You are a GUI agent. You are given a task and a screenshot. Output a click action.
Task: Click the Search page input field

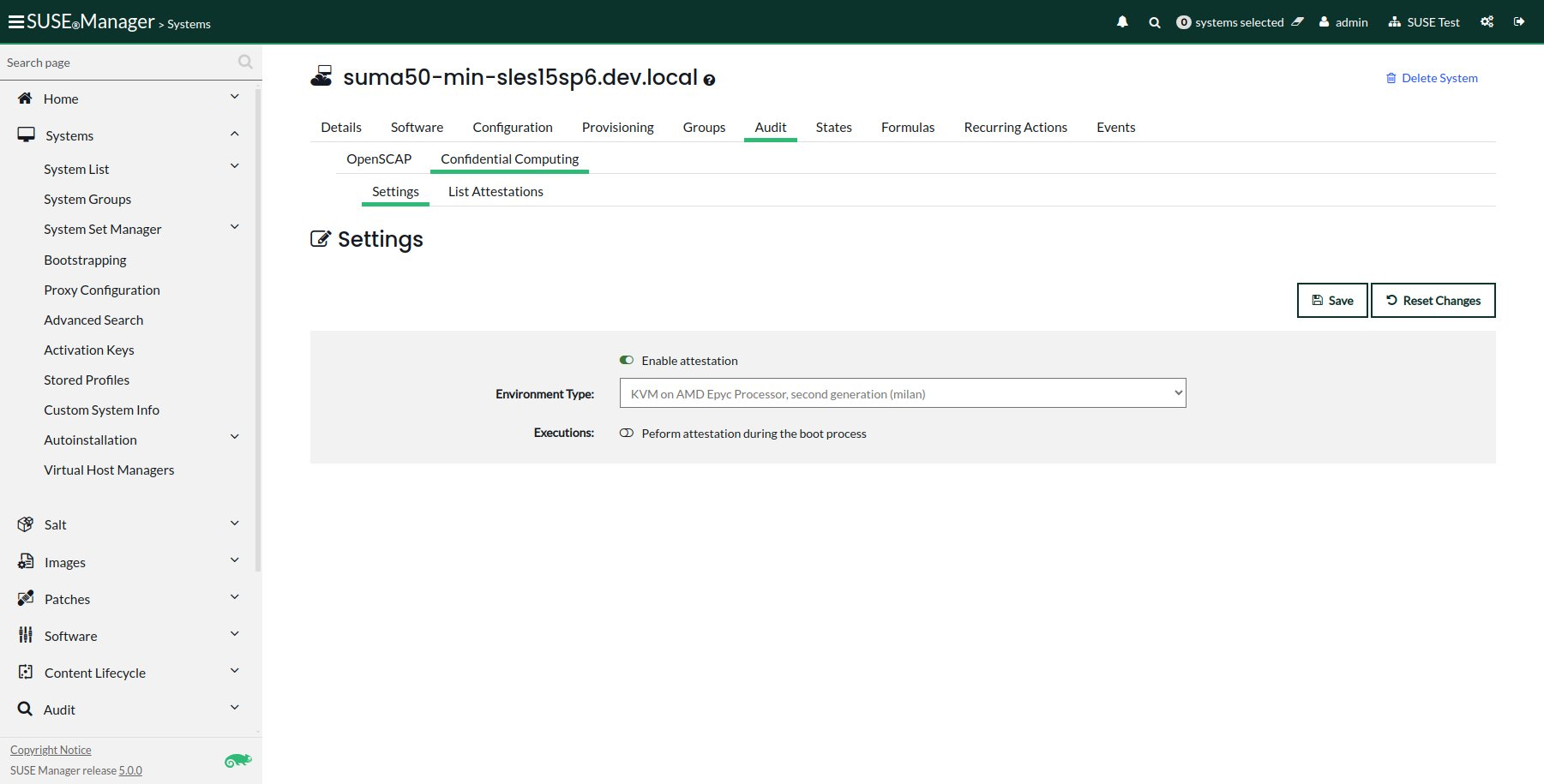point(120,63)
